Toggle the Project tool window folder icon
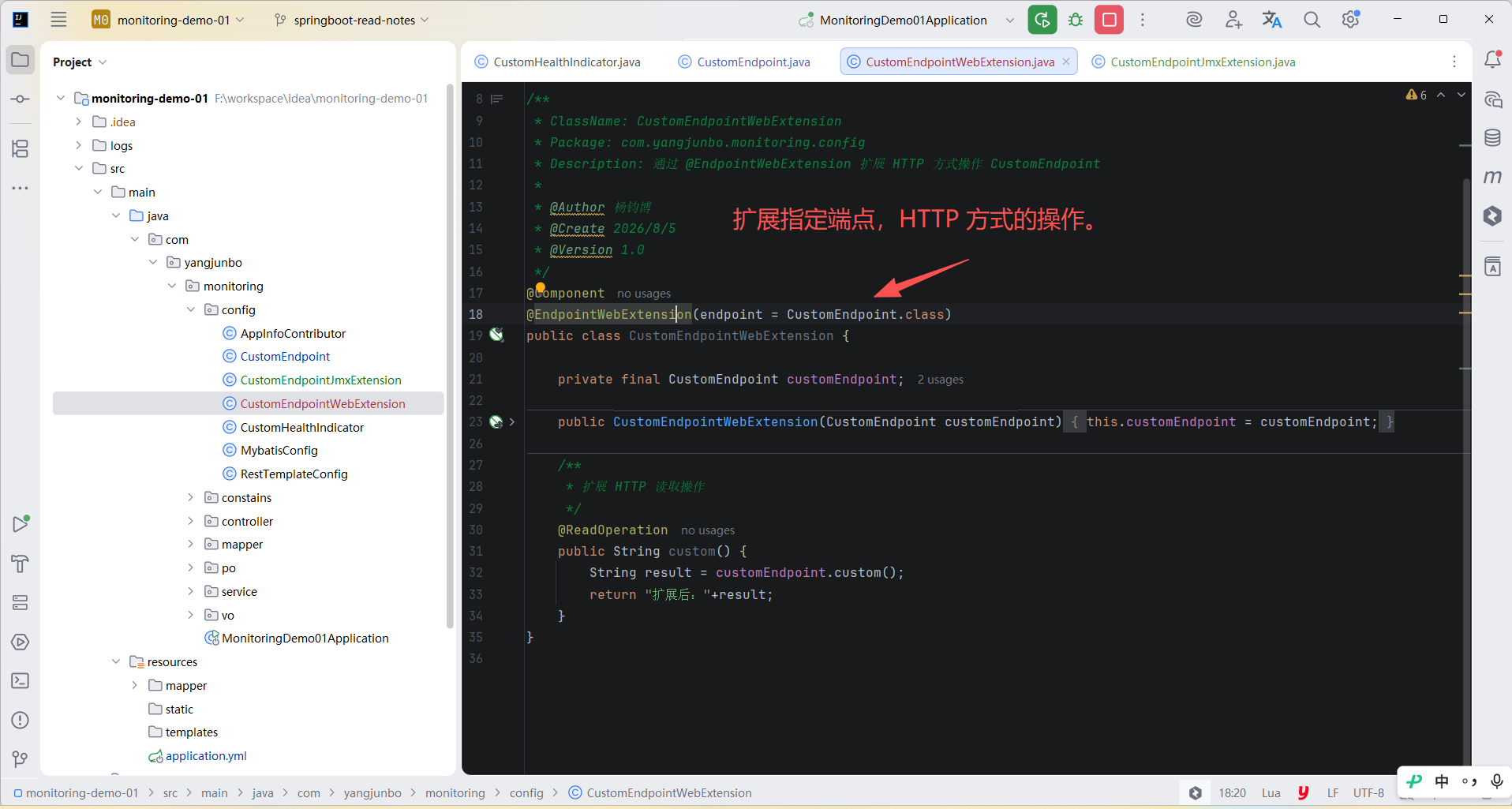 [21, 60]
